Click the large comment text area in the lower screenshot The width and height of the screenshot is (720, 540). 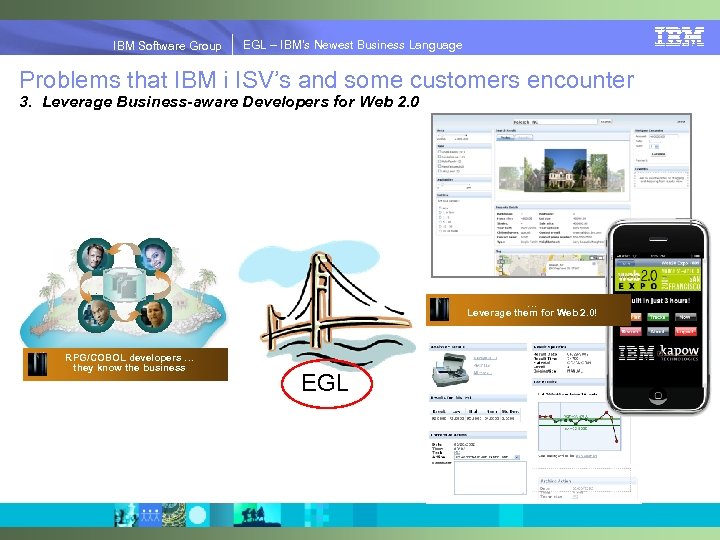[x=490, y=478]
